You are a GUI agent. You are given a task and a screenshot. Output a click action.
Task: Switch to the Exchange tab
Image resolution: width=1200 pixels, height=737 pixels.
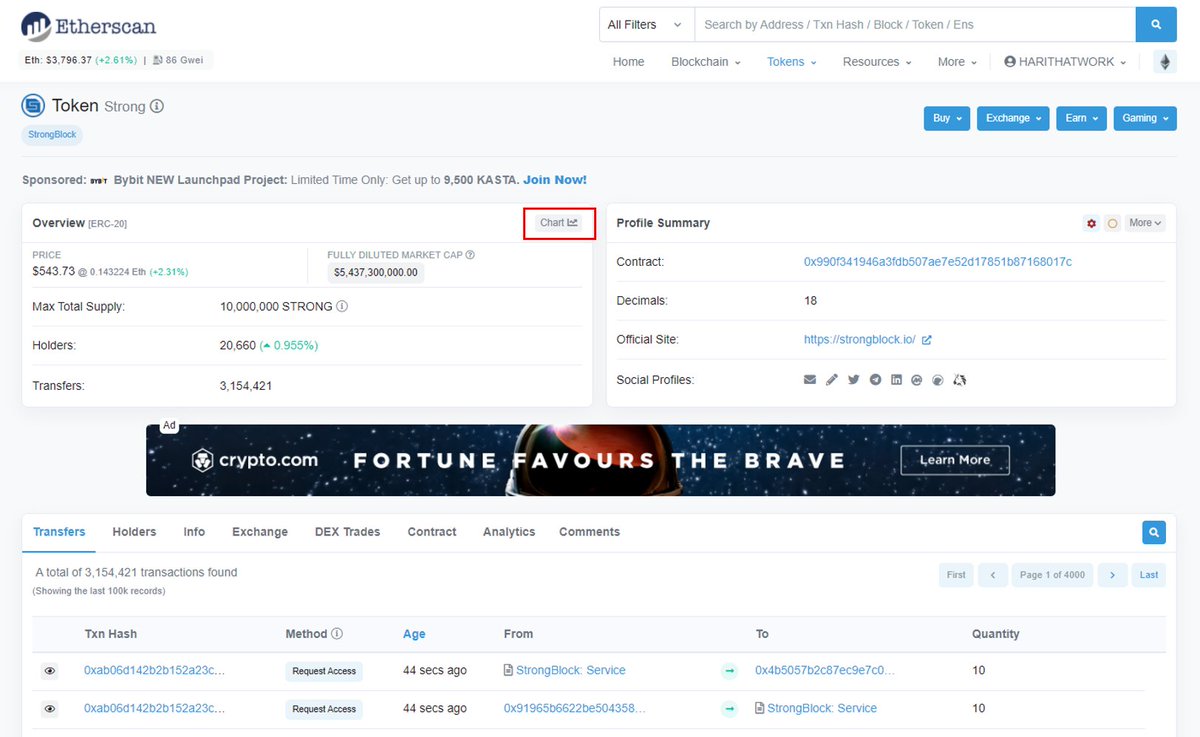[260, 532]
